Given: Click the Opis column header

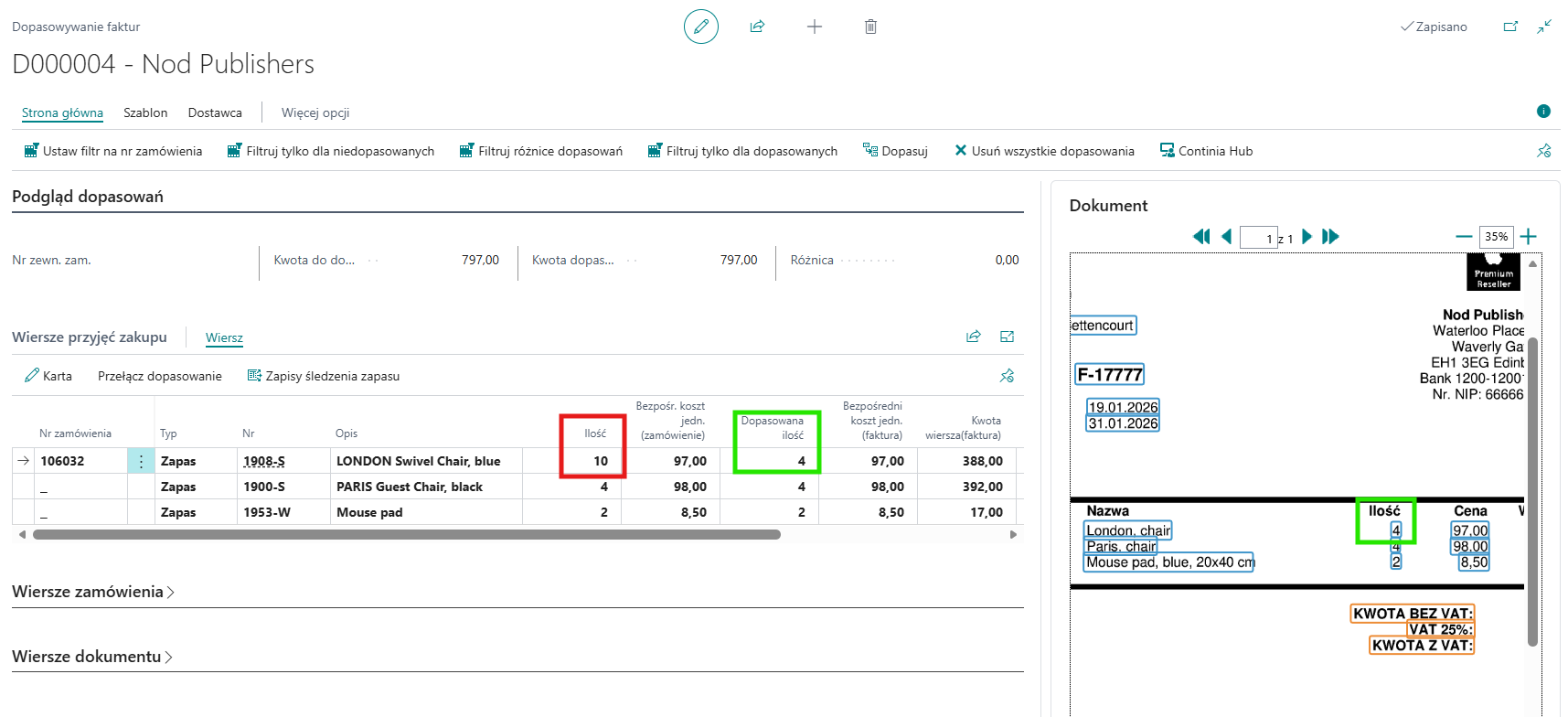Looking at the screenshot, I should tap(347, 433).
